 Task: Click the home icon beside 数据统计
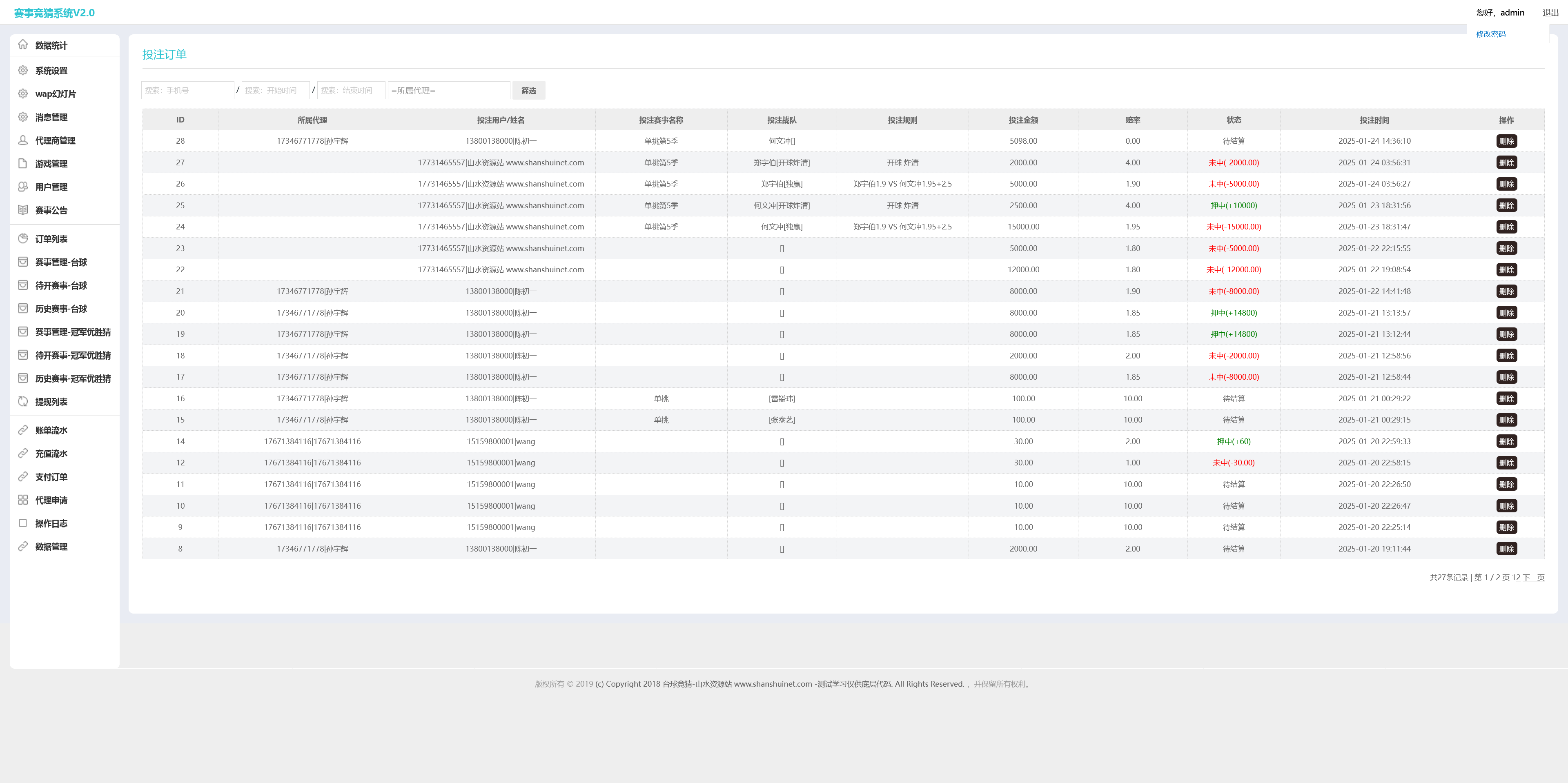[x=22, y=44]
